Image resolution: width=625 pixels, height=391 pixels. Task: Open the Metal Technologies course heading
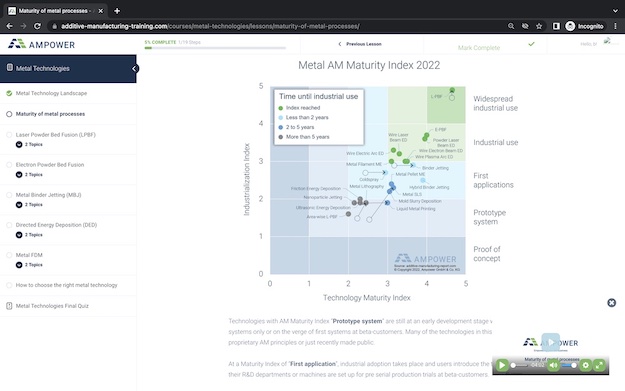pyautogui.click(x=43, y=69)
